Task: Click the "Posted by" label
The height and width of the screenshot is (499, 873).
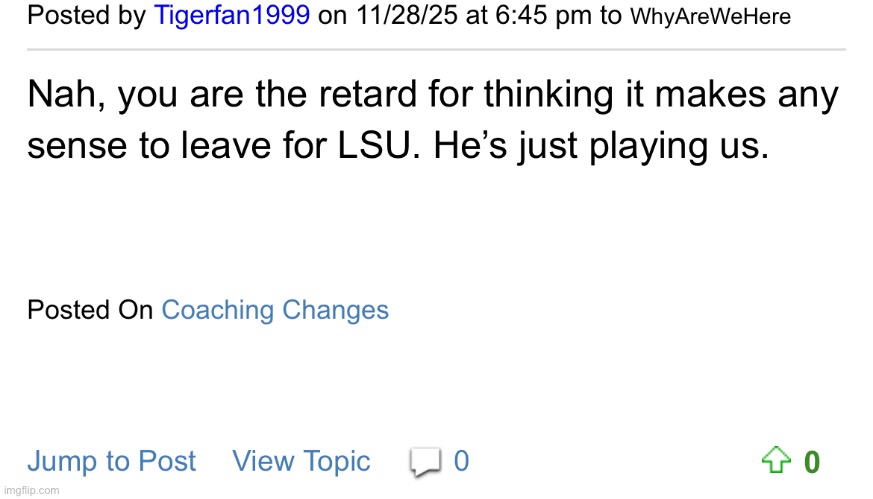Action: (x=87, y=16)
